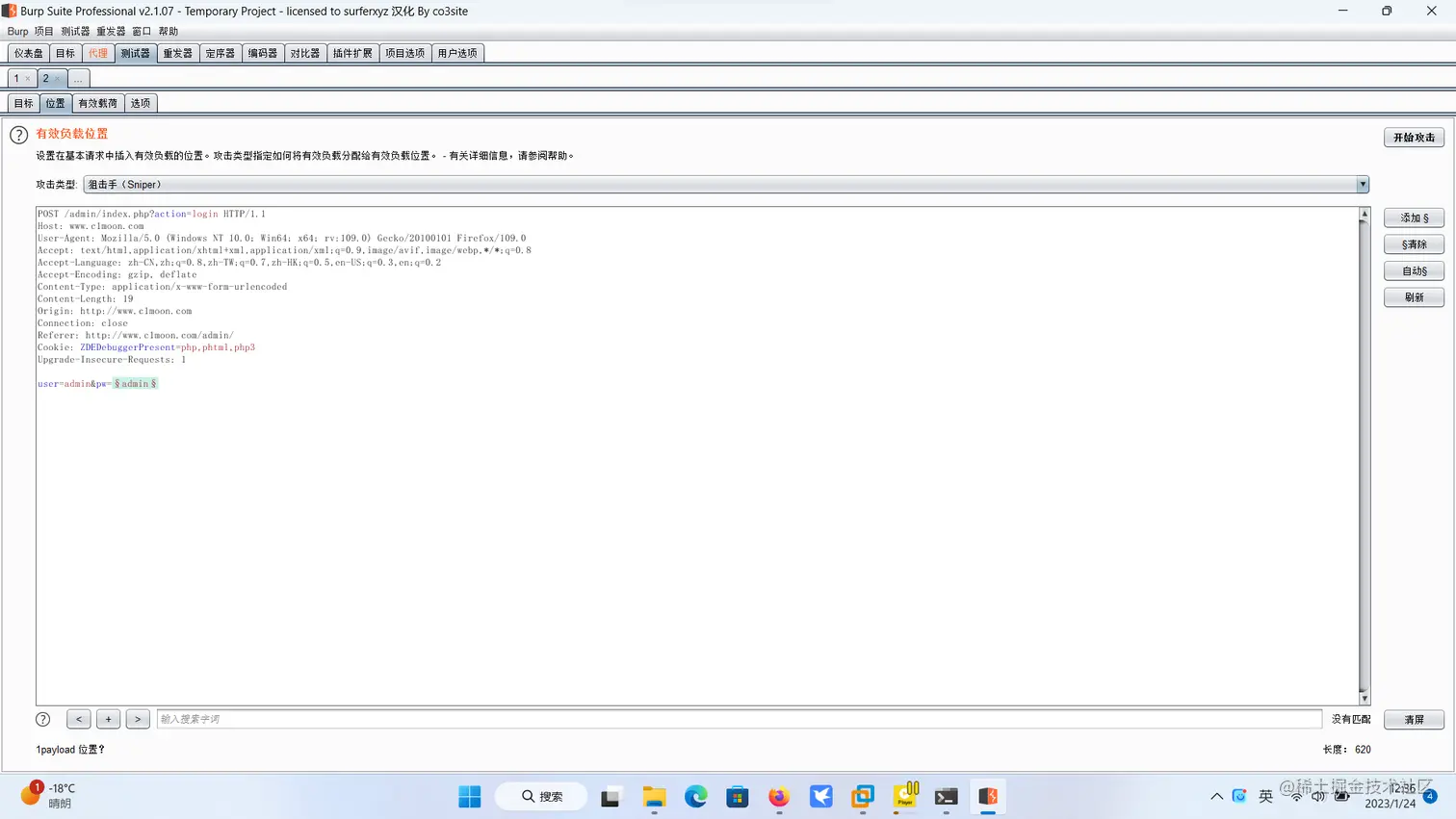Switch to the 插件扩展 tab
1456x819 pixels.
[352, 54]
